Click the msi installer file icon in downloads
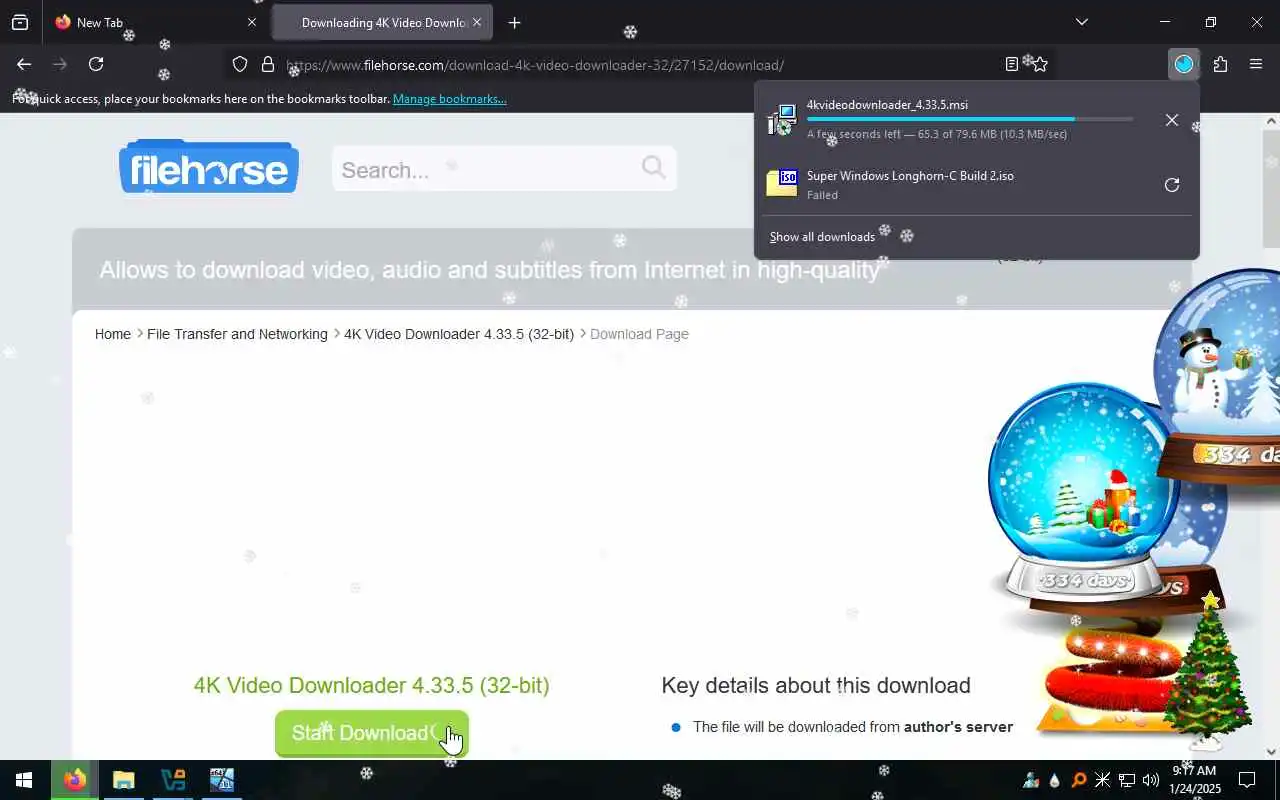This screenshot has width=1280, height=800. click(x=782, y=120)
